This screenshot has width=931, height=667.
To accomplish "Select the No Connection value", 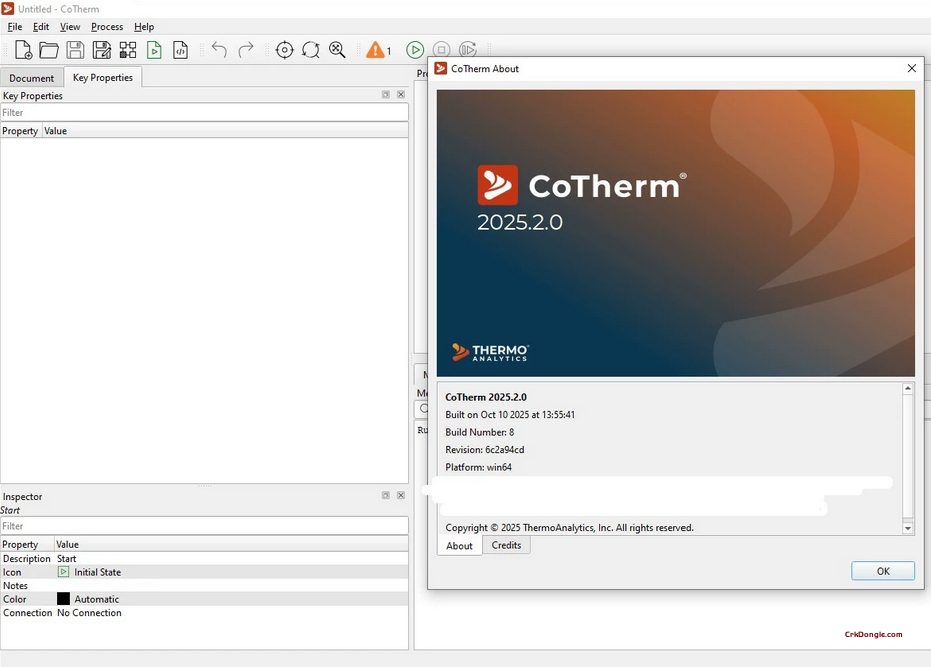I will coord(89,612).
